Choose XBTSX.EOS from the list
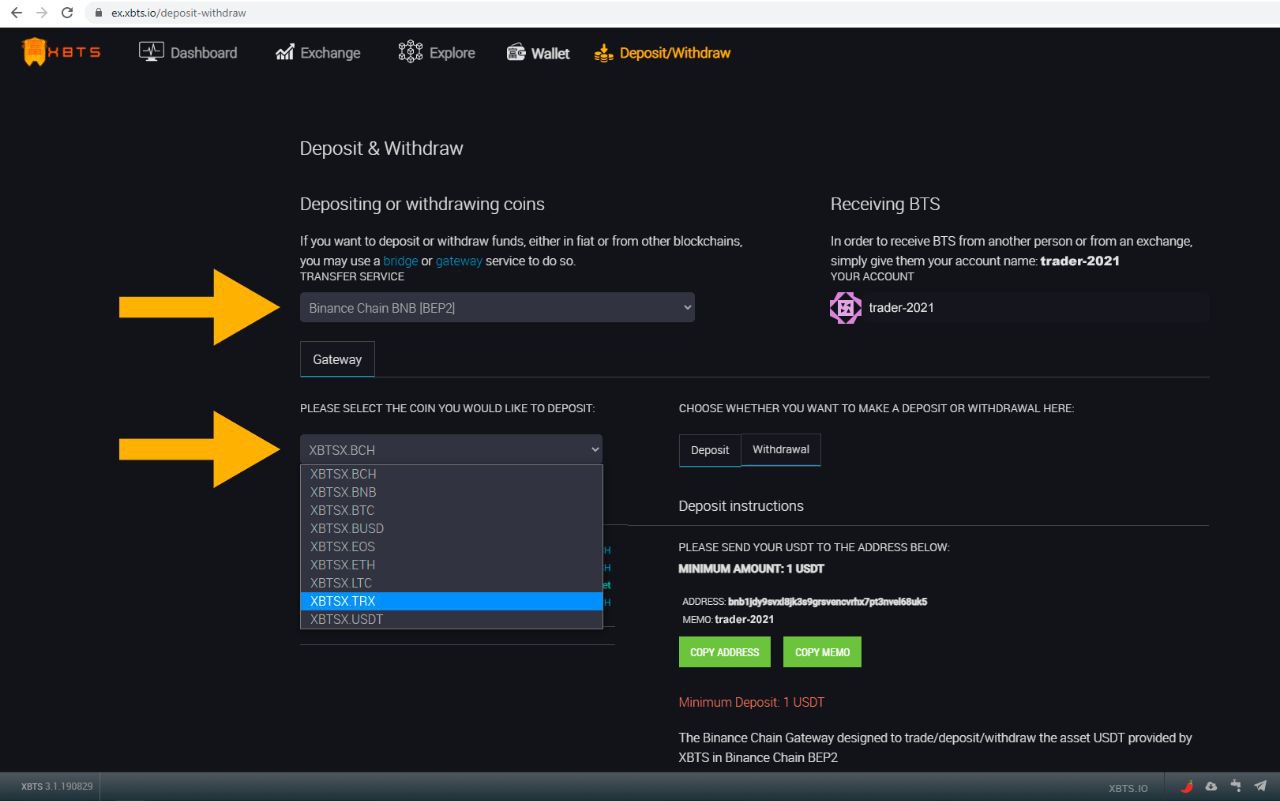Screen dimensions: 1280x801 tap(451, 547)
